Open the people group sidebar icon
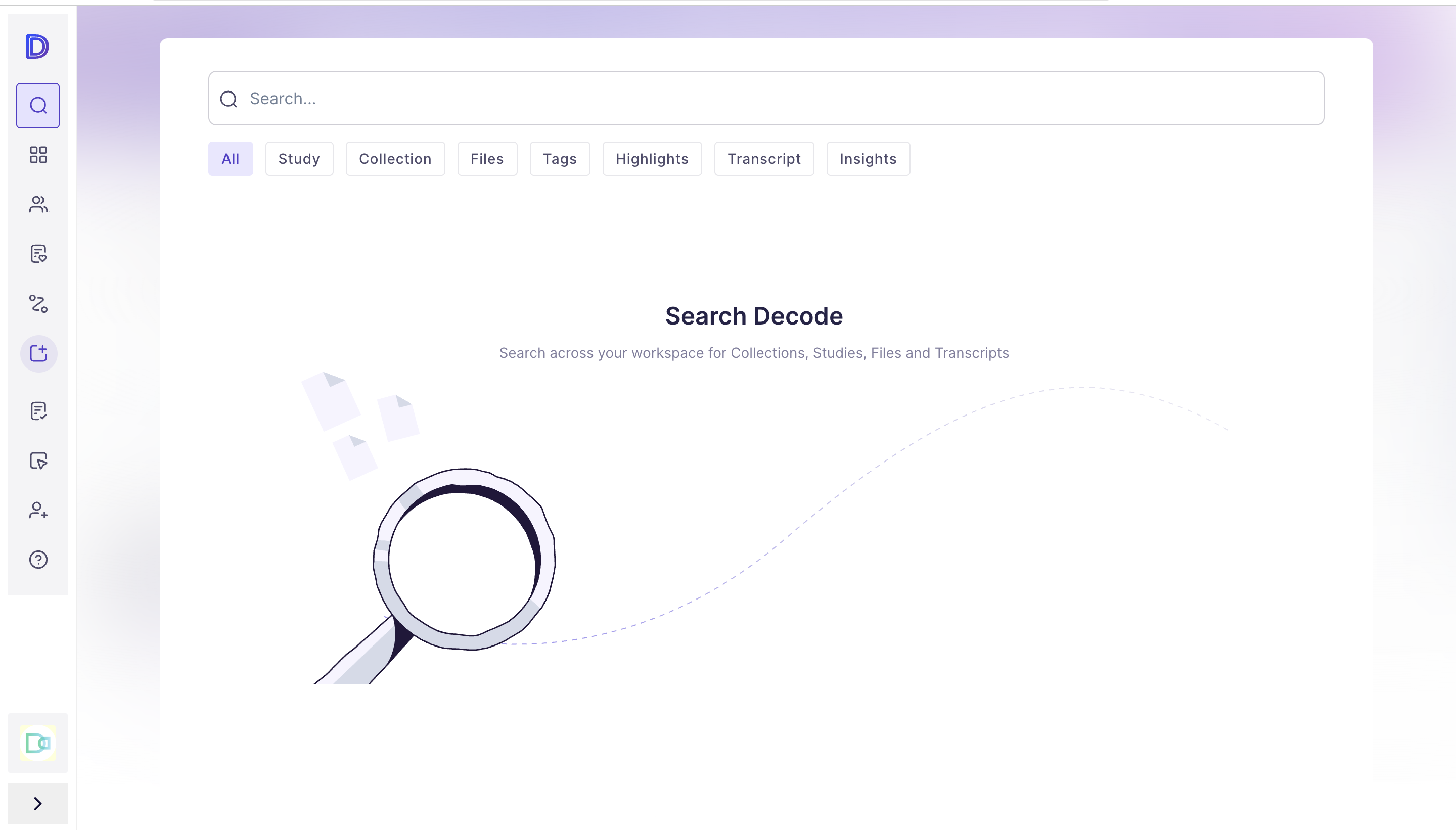 38,205
